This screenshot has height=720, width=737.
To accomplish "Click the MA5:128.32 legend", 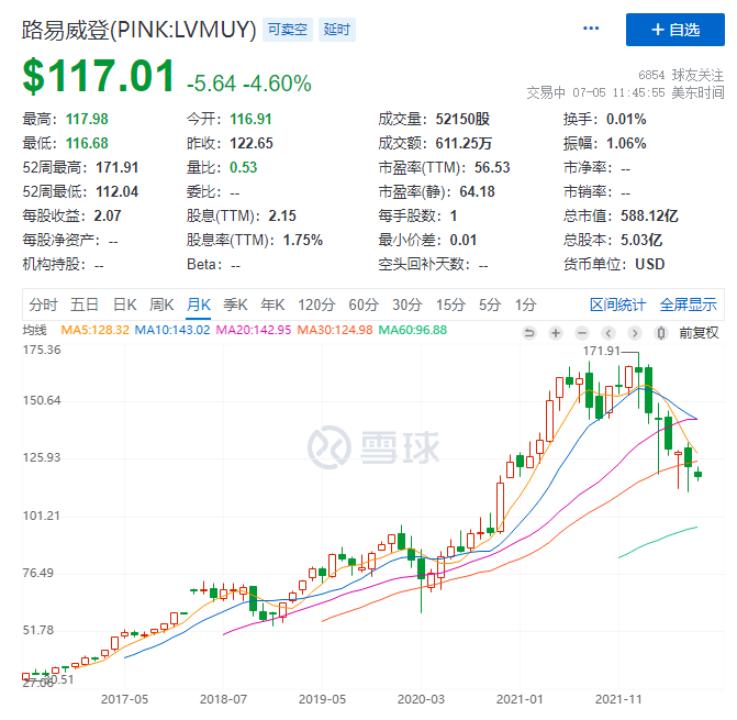I will pos(95,330).
